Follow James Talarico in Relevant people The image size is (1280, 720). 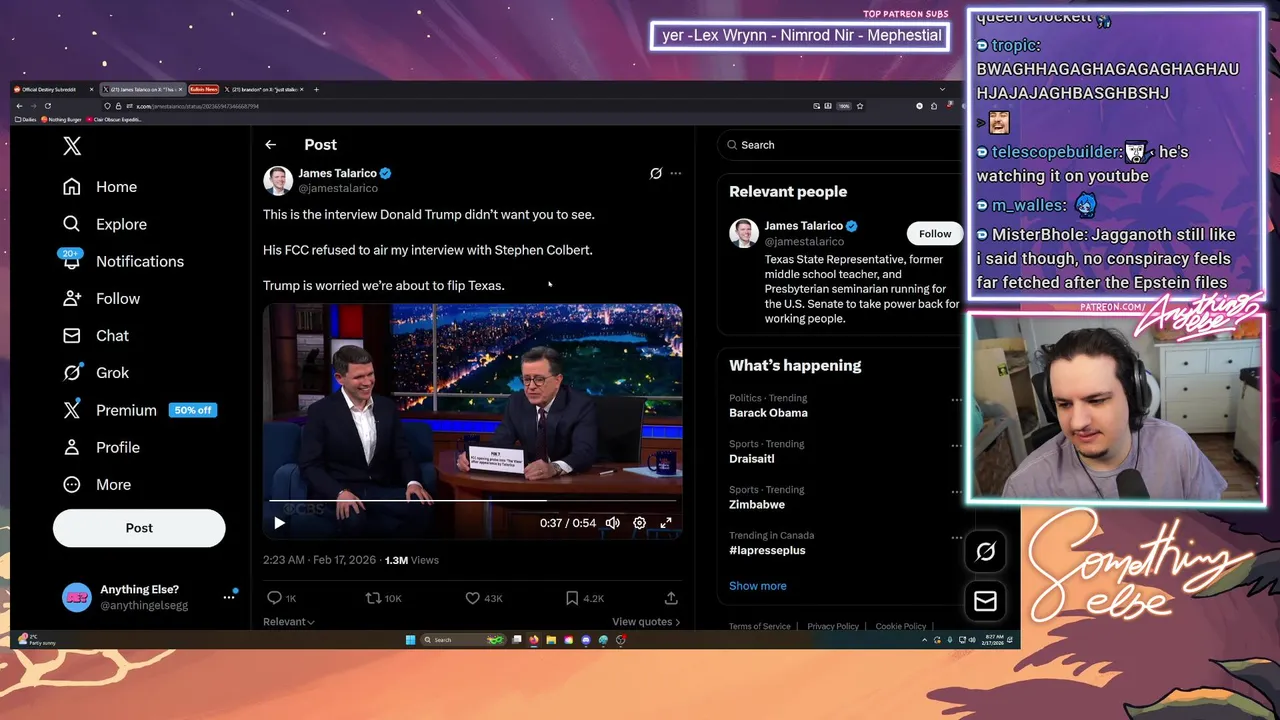coord(935,234)
